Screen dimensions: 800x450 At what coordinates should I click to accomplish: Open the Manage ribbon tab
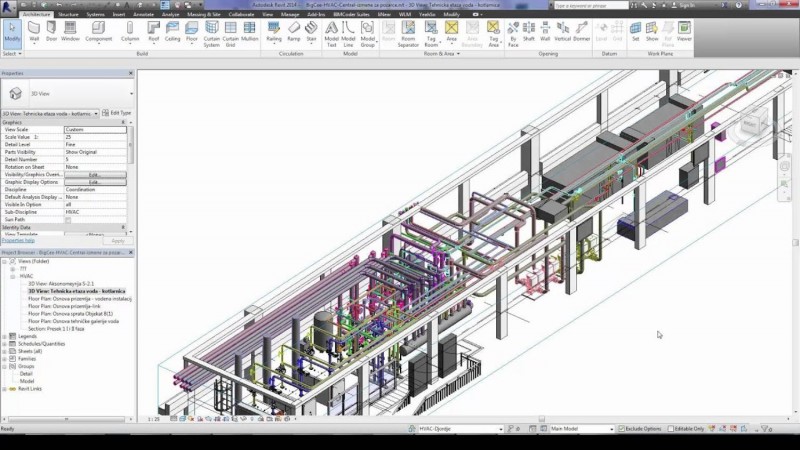click(290, 14)
